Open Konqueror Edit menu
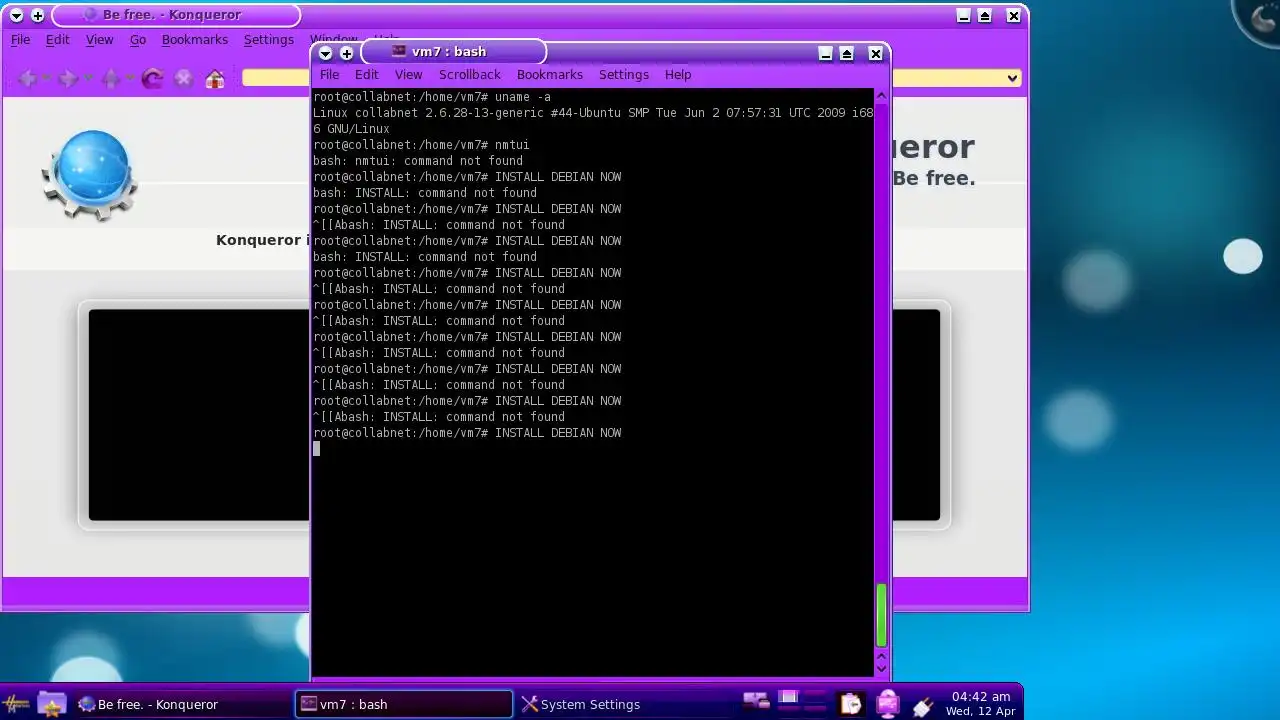Image resolution: width=1280 pixels, height=720 pixels. coord(57,40)
